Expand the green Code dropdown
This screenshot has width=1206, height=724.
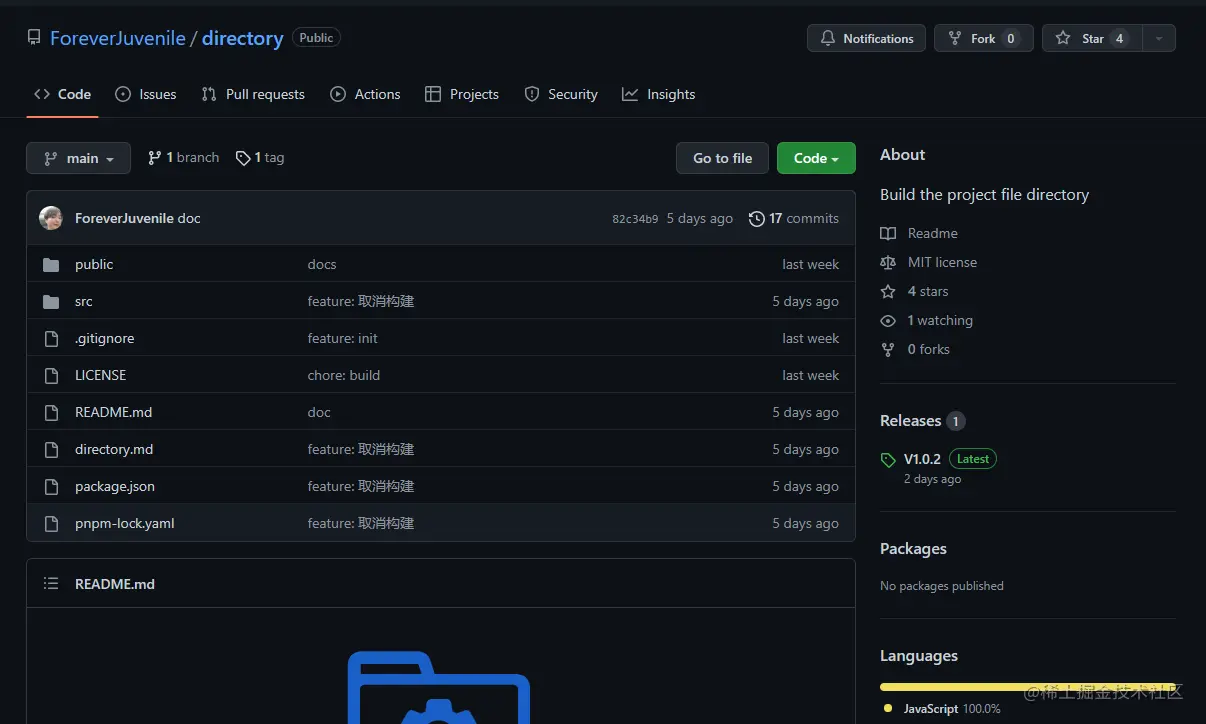pyautogui.click(x=816, y=158)
